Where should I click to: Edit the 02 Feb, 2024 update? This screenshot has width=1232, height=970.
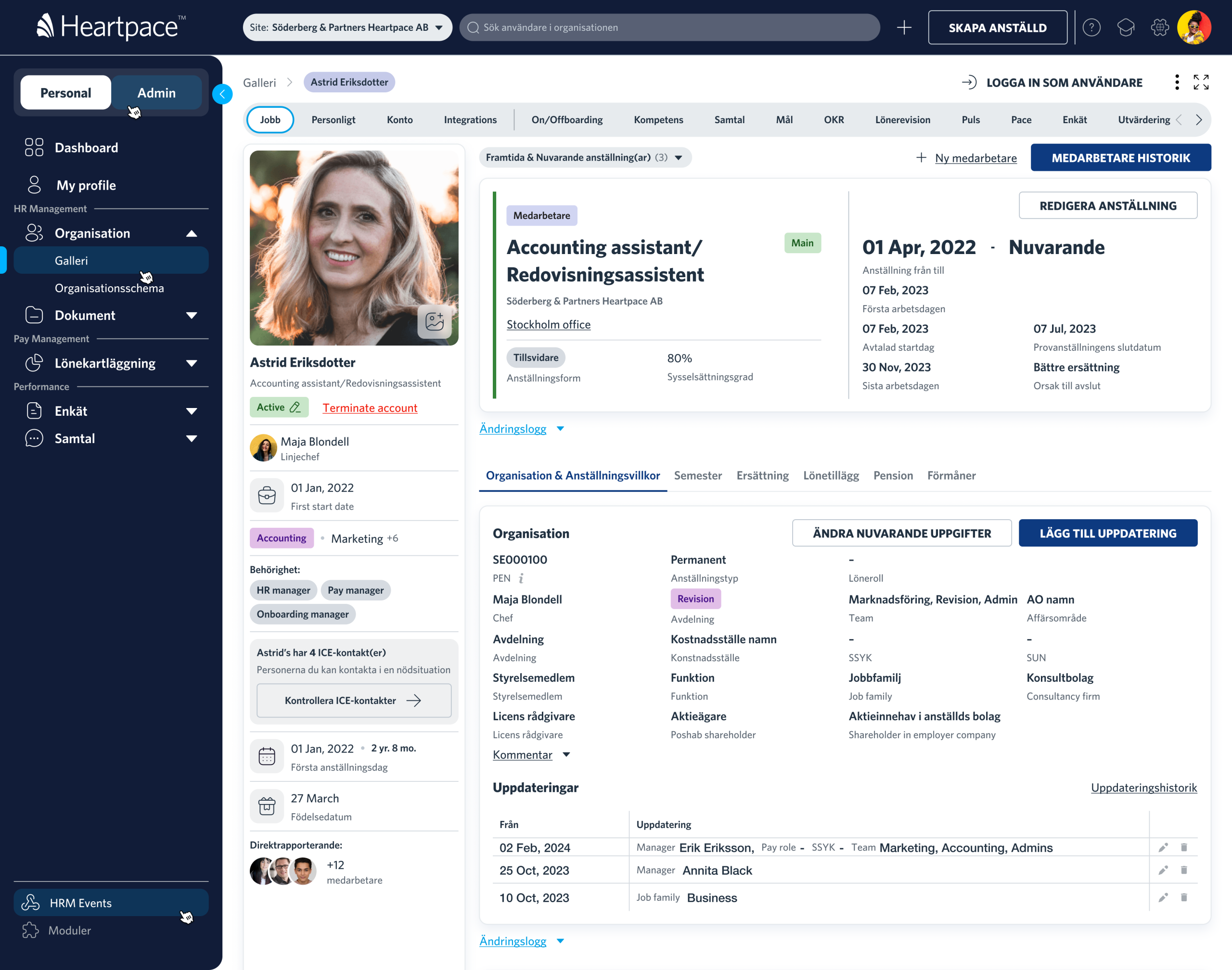point(1163,847)
